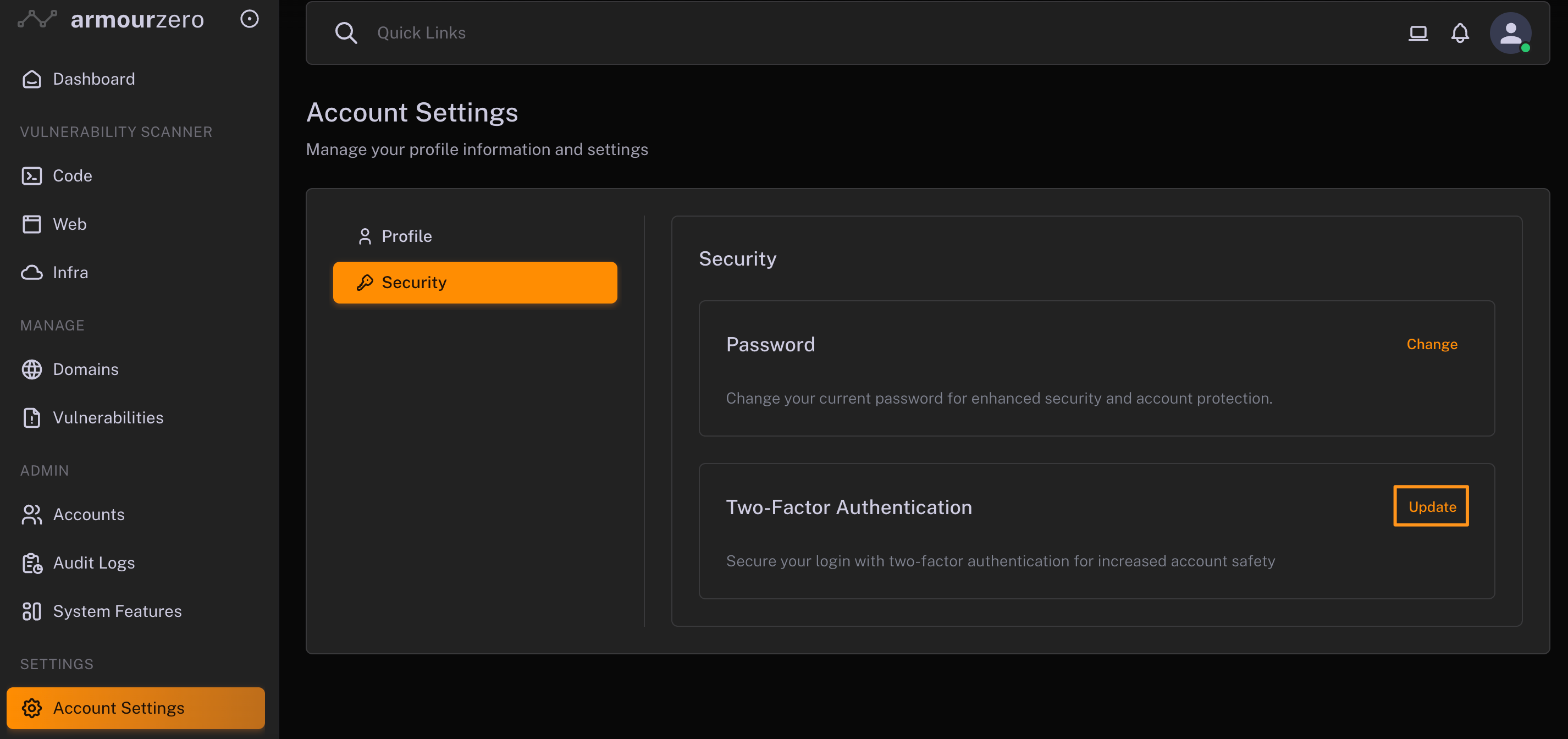This screenshot has height=739, width=1568.
Task: Open the Web scanner page
Action: click(69, 224)
